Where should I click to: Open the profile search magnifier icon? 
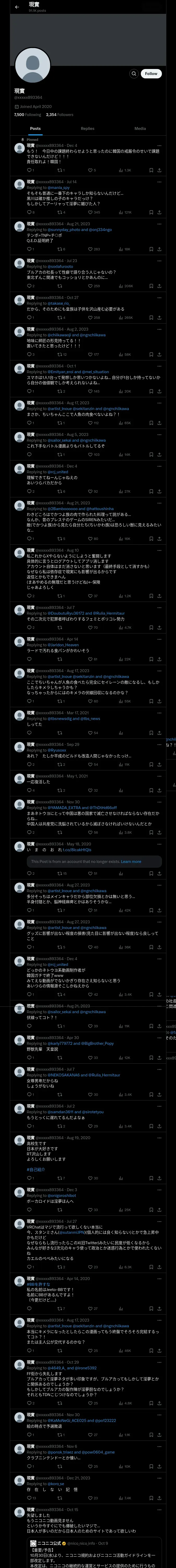coord(133,74)
